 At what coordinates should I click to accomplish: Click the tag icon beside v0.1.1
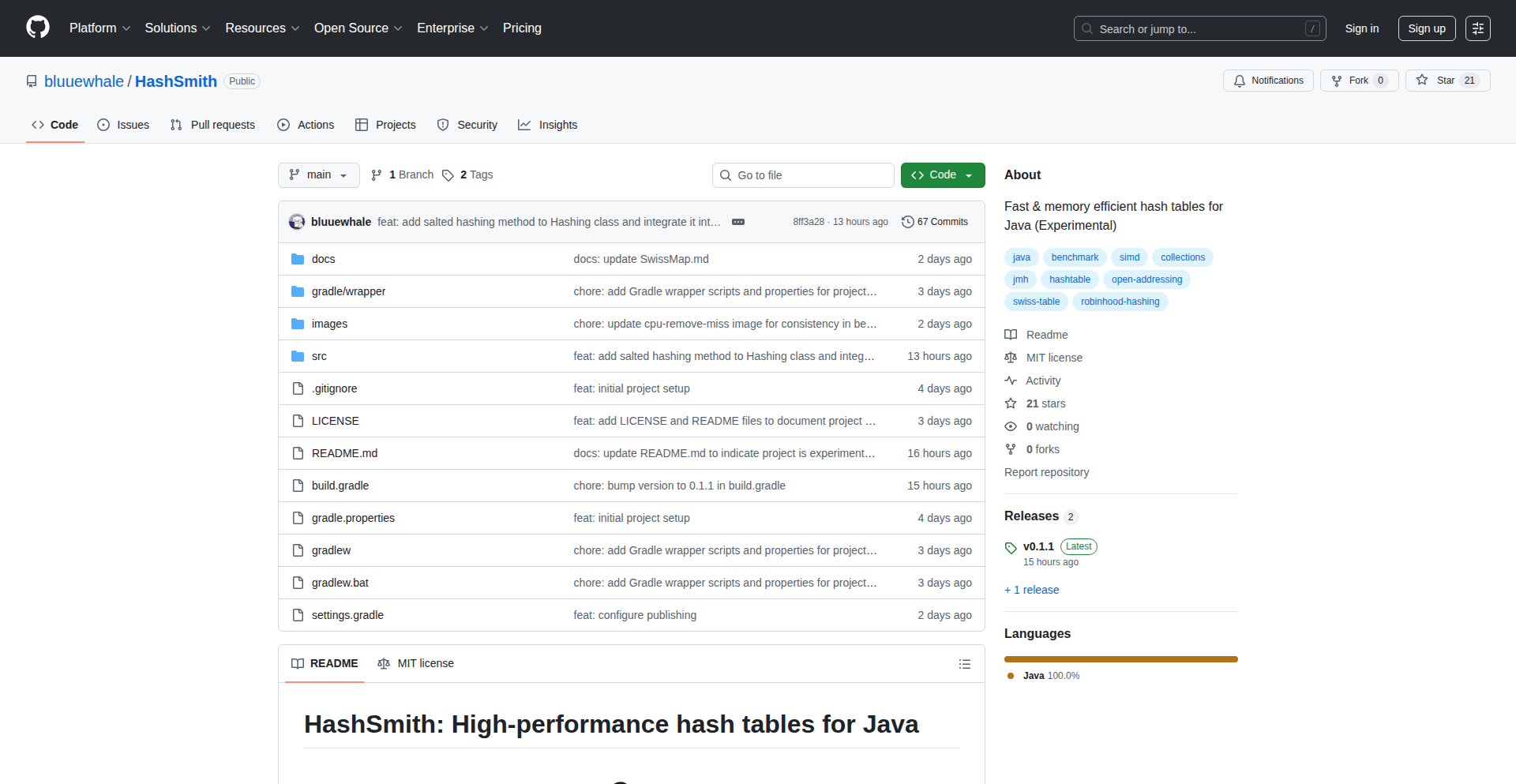pos(1011,546)
